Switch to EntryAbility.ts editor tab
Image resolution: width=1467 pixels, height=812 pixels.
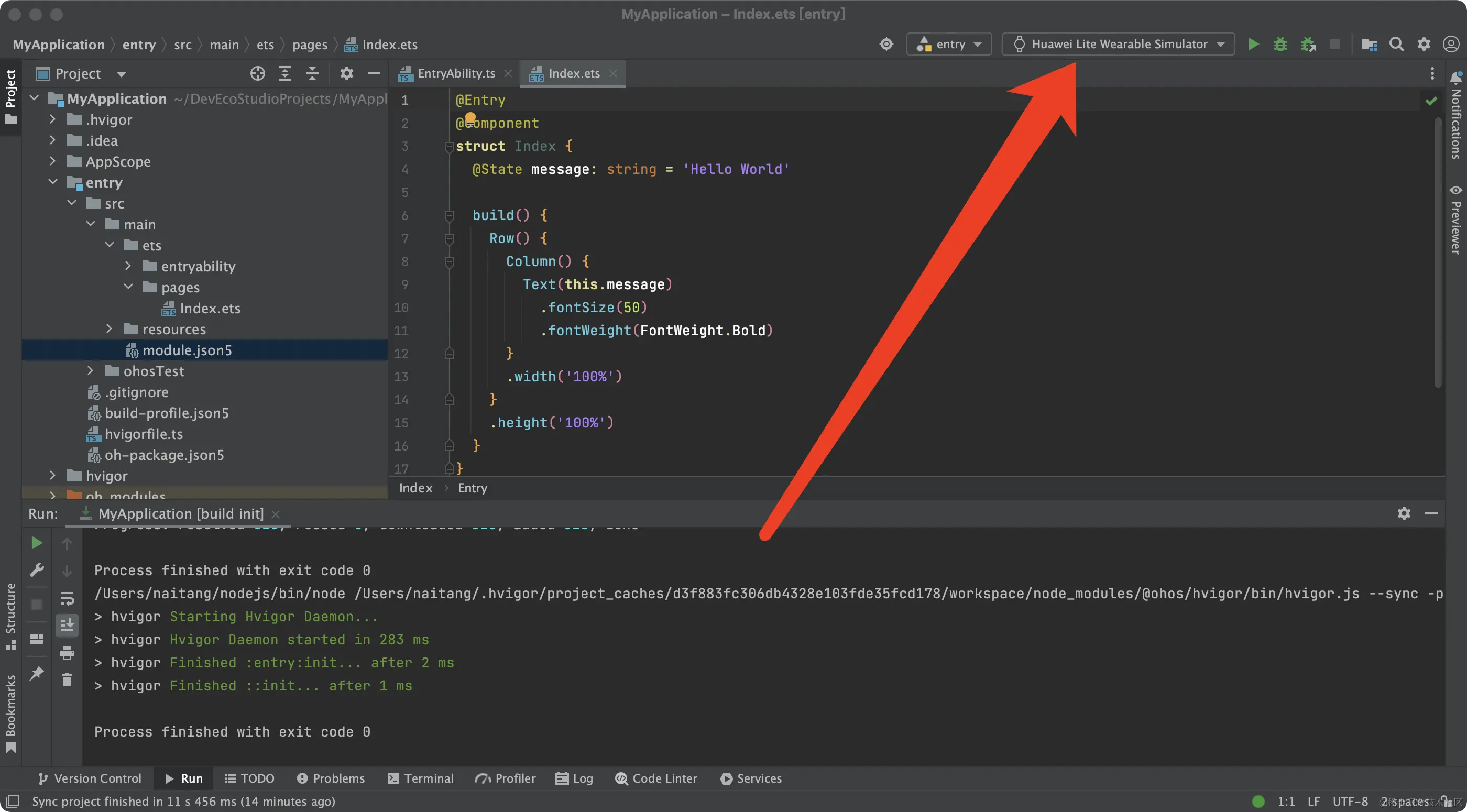pos(456,73)
